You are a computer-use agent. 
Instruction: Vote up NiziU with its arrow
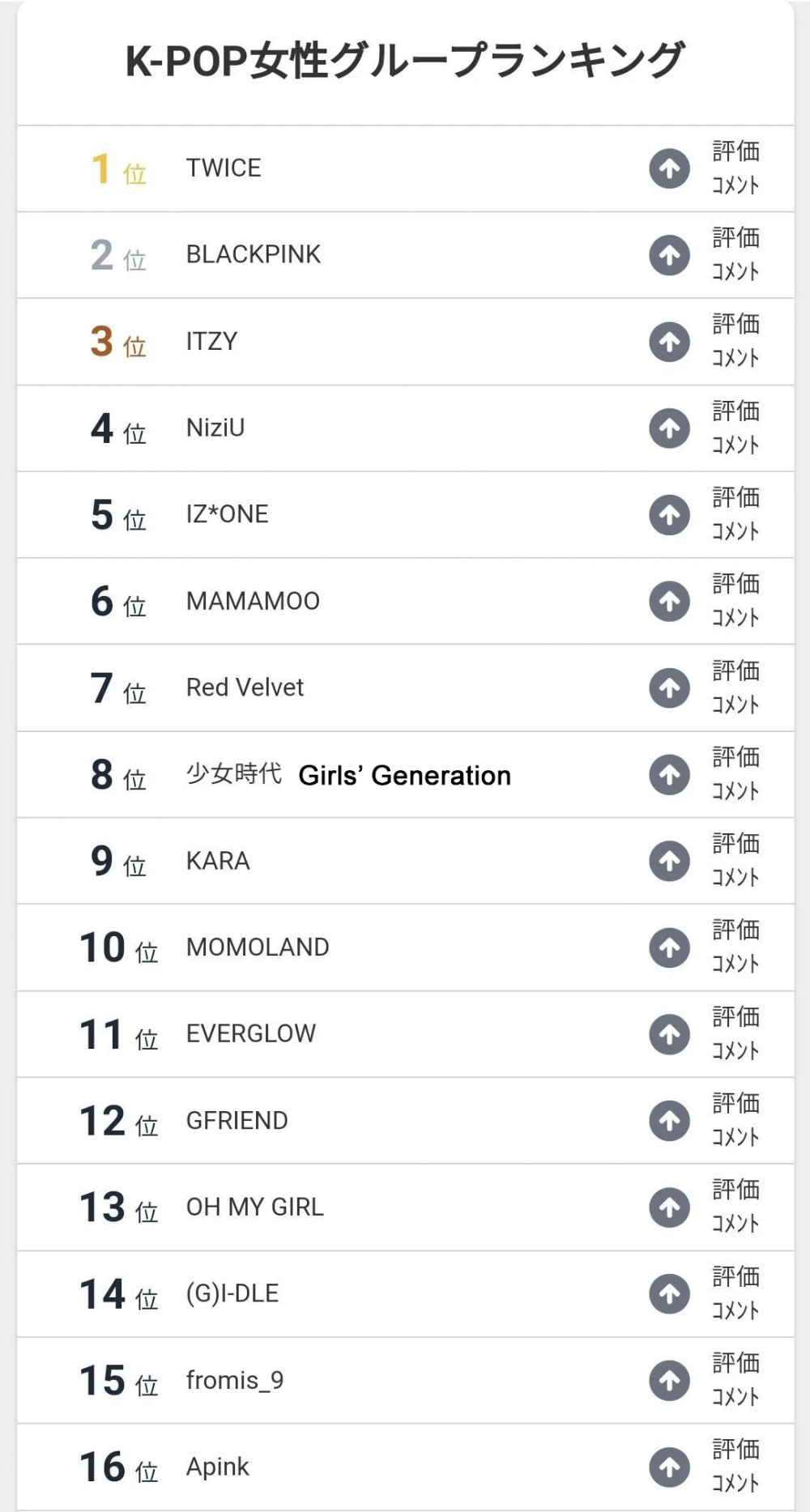[669, 428]
